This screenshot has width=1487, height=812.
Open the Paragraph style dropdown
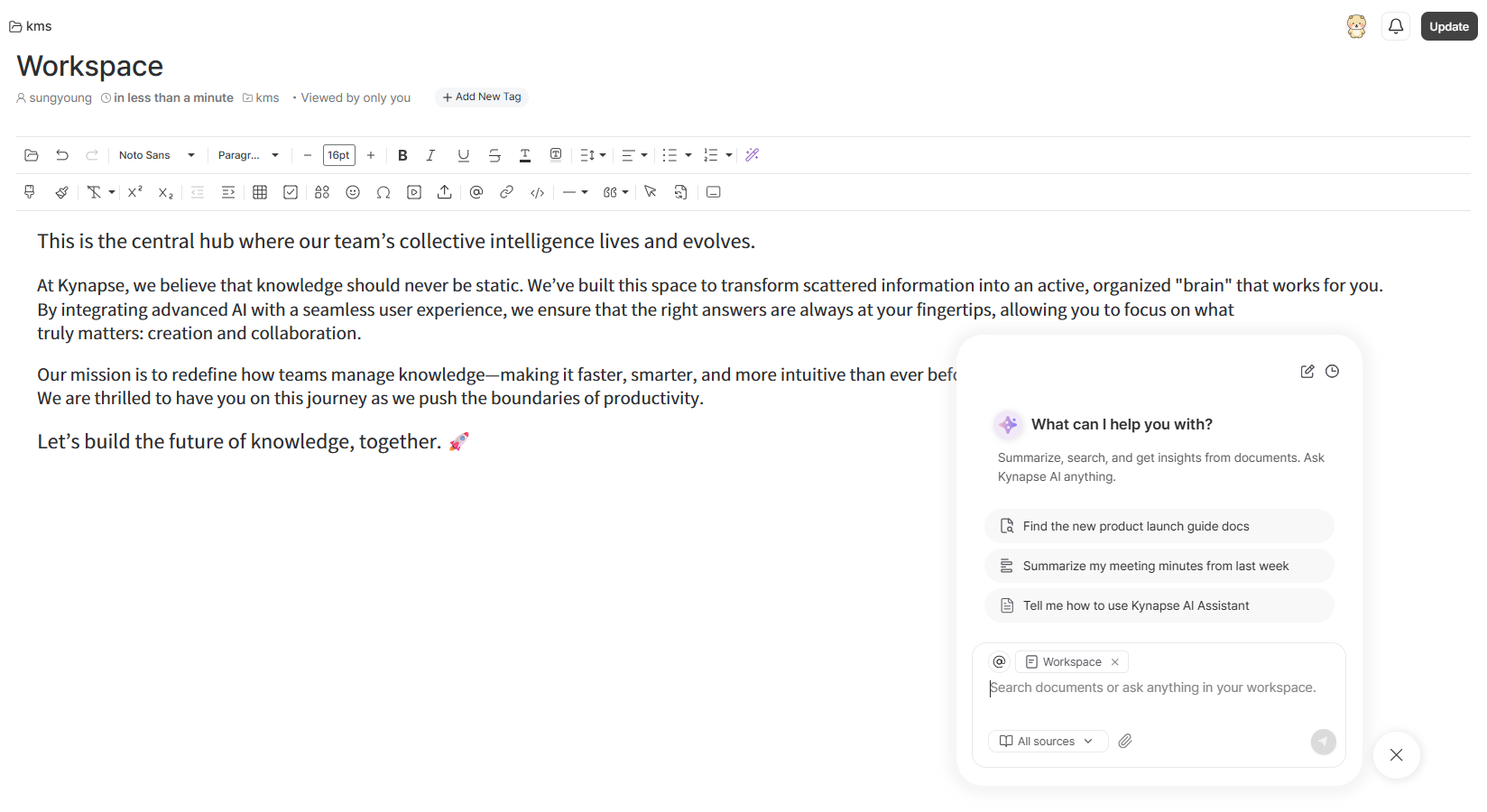click(248, 155)
